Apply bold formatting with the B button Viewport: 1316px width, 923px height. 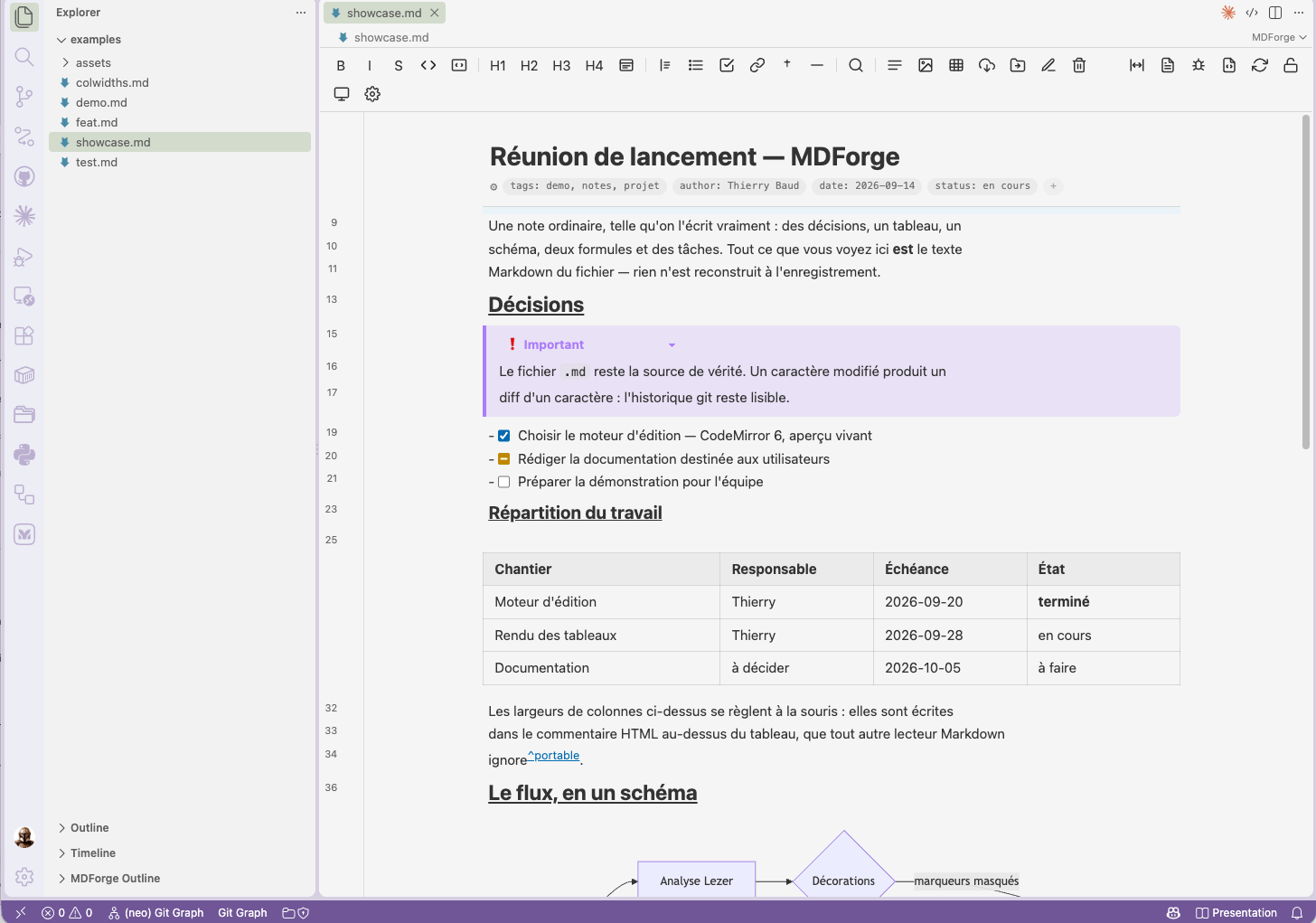click(x=341, y=65)
